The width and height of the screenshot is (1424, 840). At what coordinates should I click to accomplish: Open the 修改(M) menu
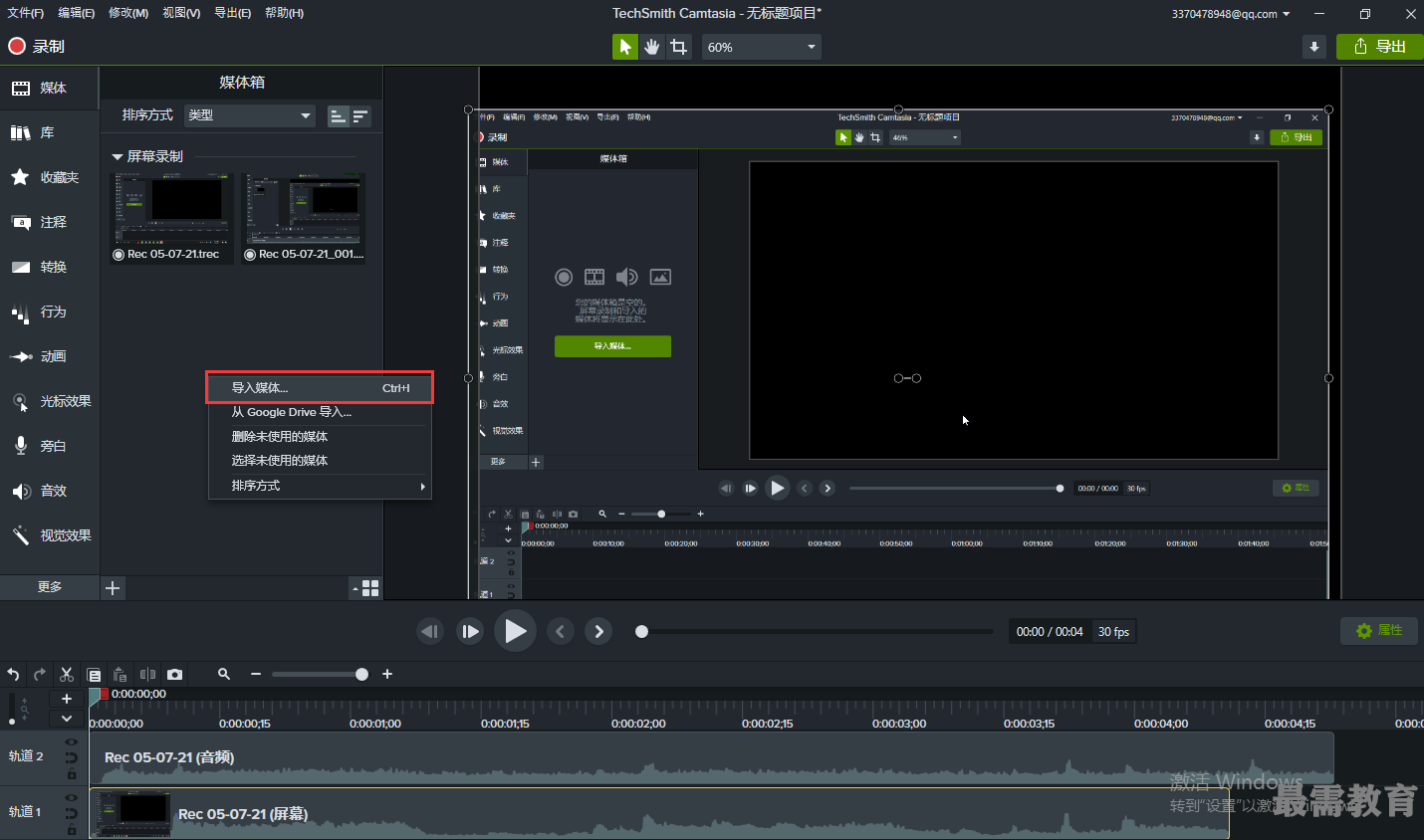tap(128, 13)
